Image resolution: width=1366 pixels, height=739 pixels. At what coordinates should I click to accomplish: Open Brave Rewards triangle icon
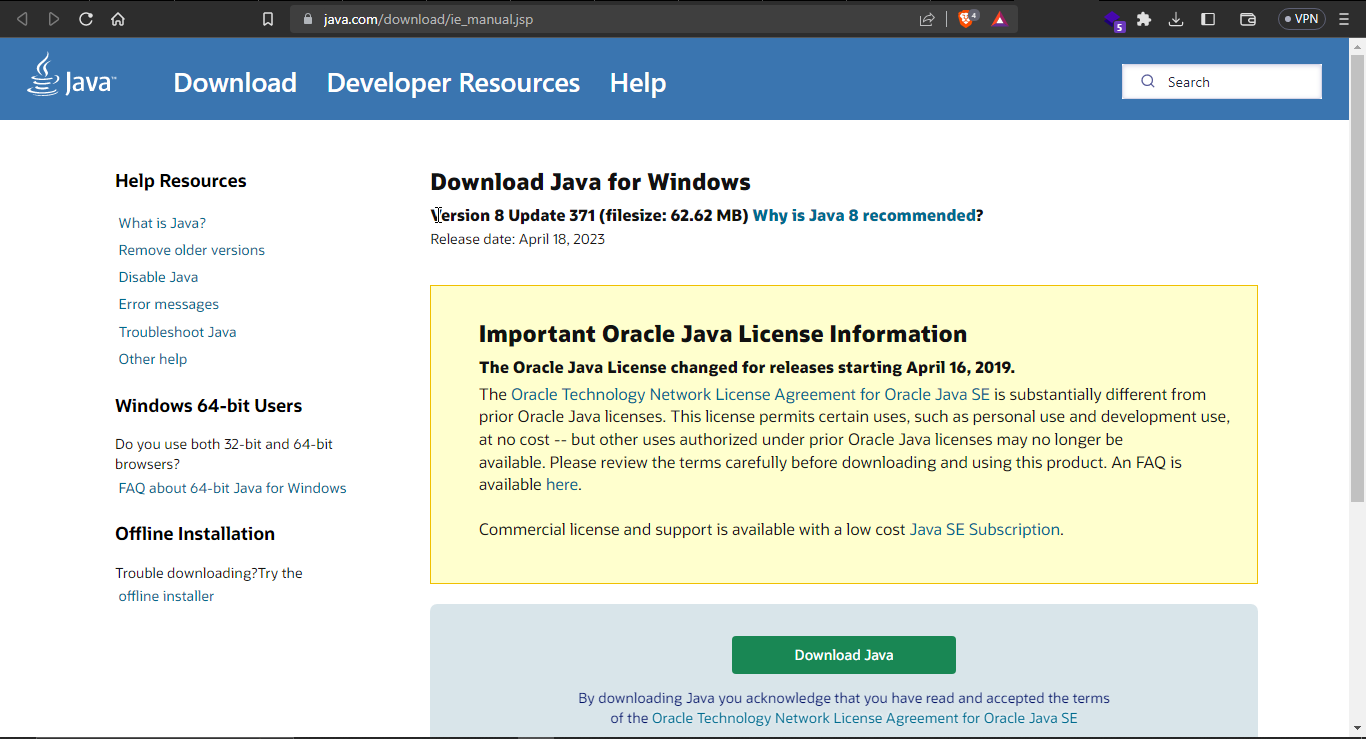[x=999, y=19]
